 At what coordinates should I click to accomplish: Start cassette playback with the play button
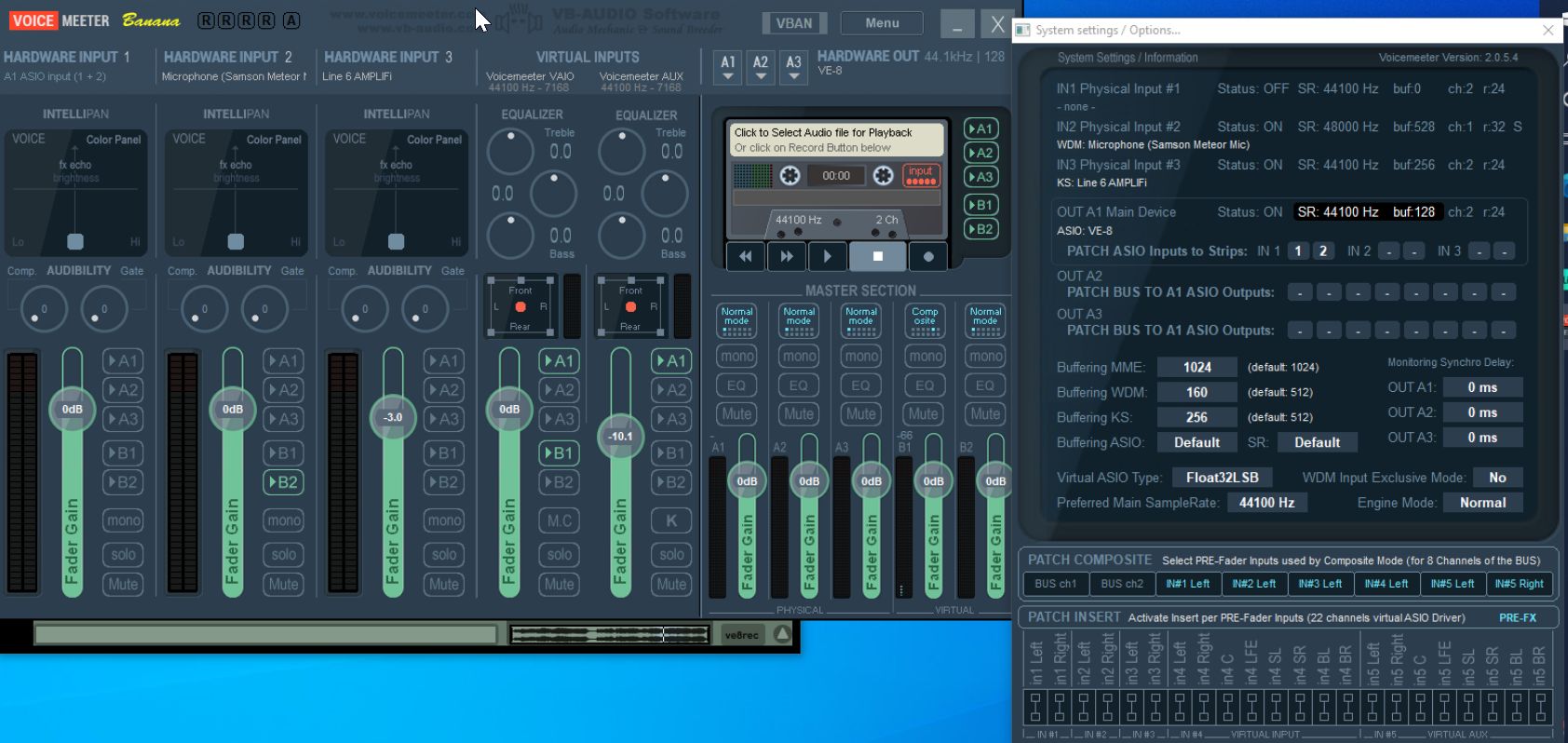point(828,256)
